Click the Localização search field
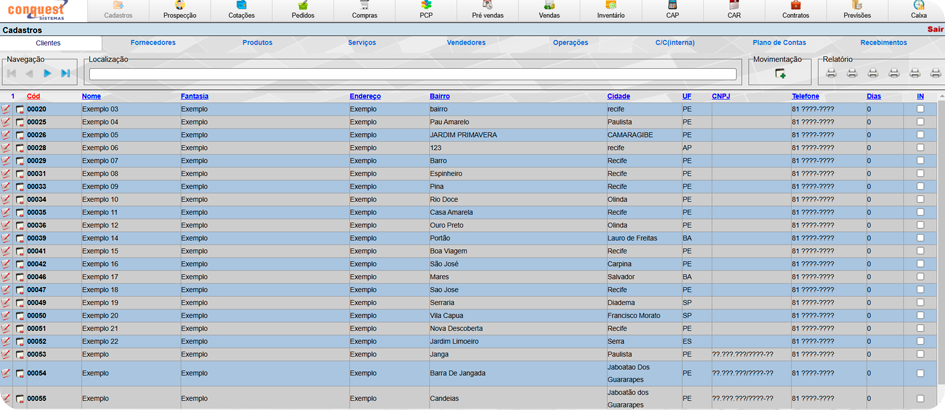This screenshot has height=410, width=945. (x=412, y=74)
